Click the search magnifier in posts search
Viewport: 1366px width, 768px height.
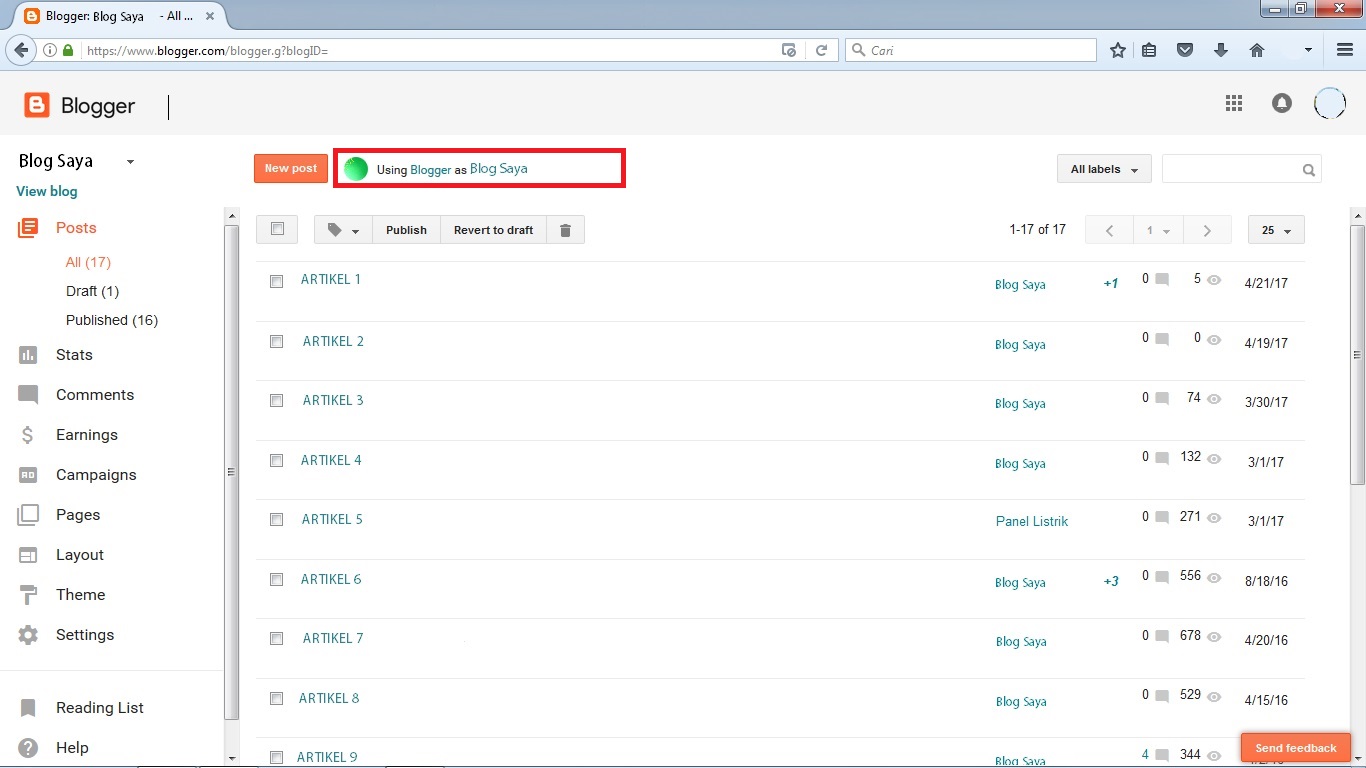[1308, 170]
